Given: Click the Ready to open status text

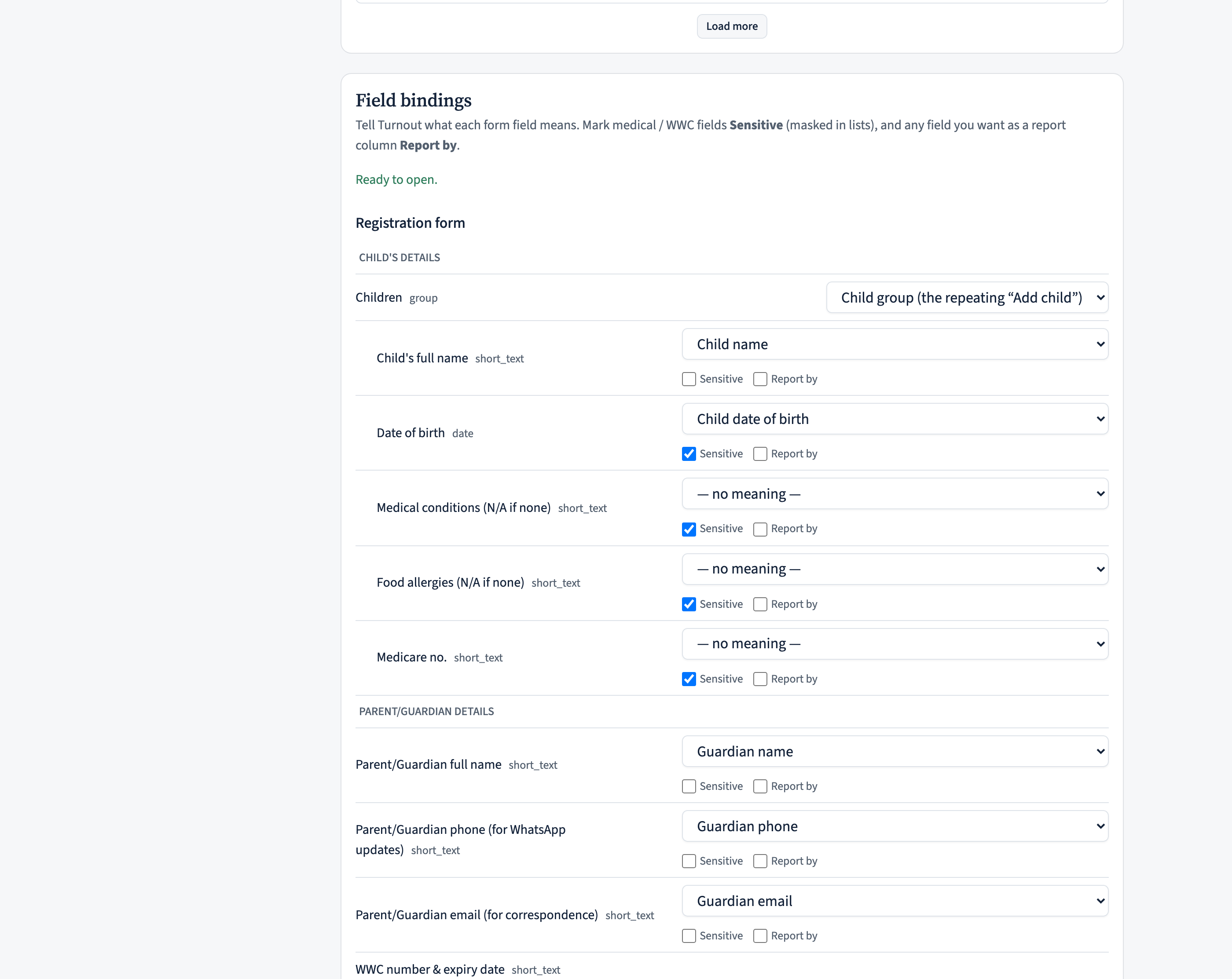Looking at the screenshot, I should pyautogui.click(x=396, y=179).
